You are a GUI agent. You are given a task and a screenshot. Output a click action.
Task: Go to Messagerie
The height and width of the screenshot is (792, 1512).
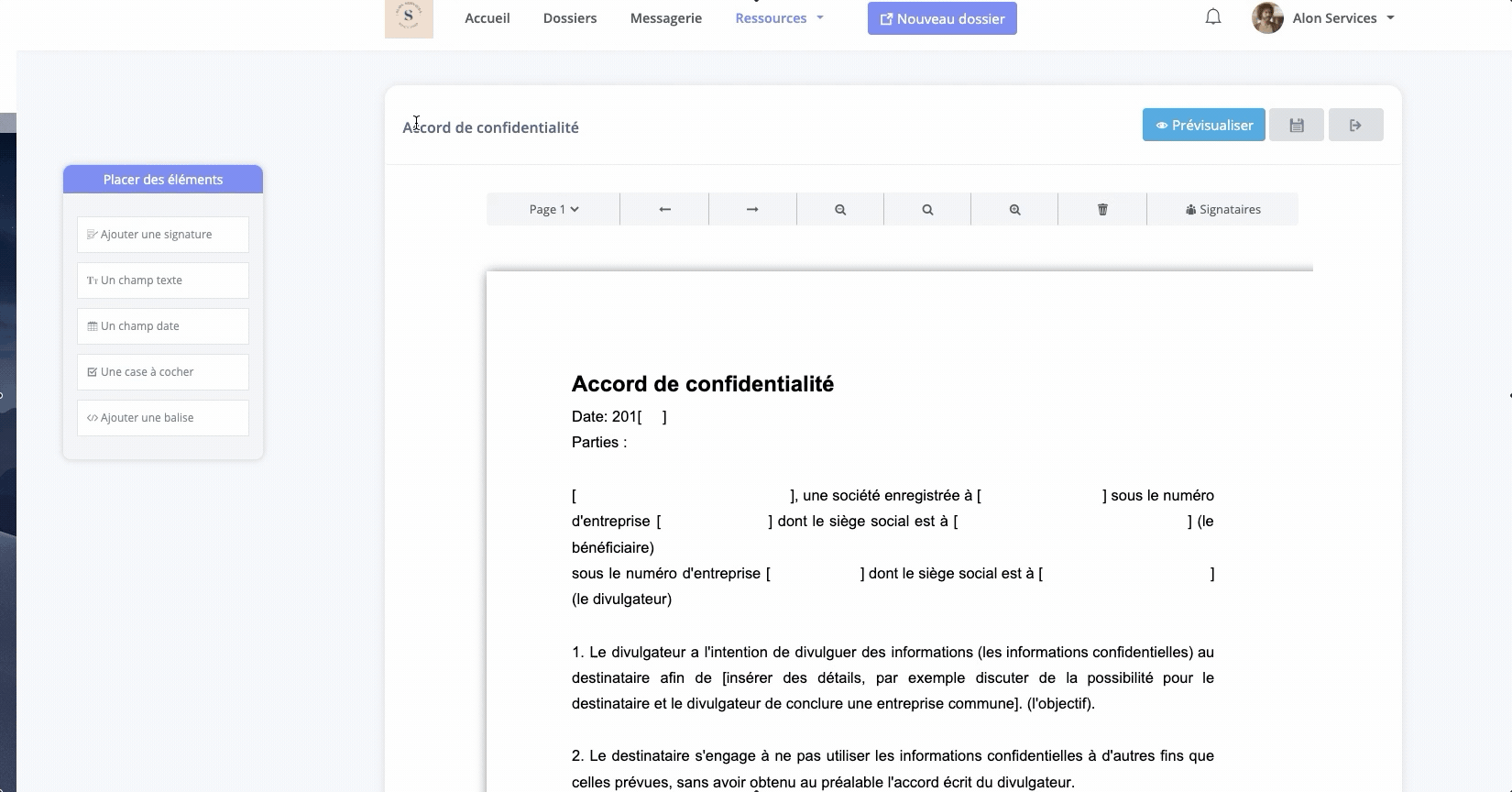click(666, 18)
